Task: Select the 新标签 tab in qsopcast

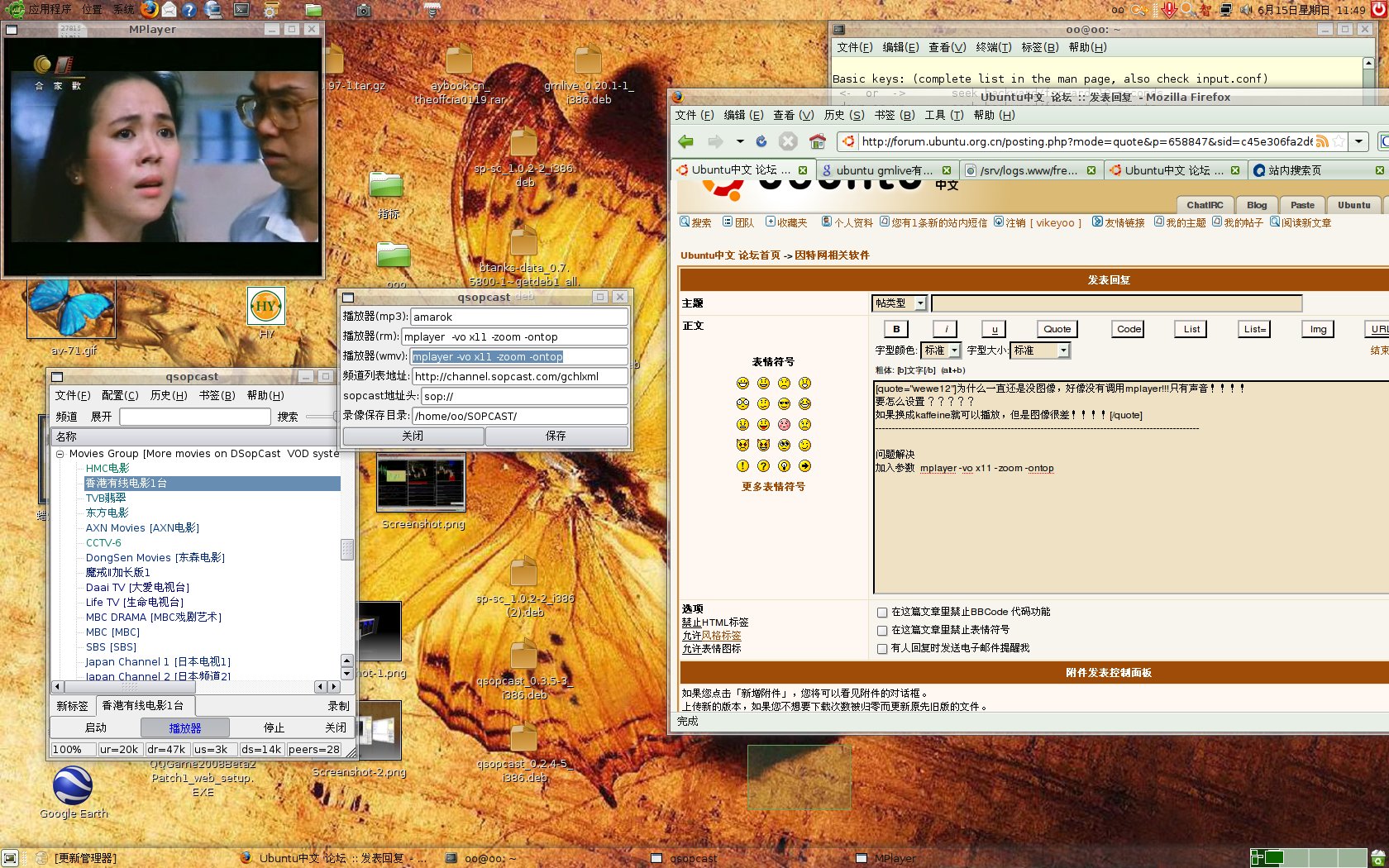Action: click(72, 706)
